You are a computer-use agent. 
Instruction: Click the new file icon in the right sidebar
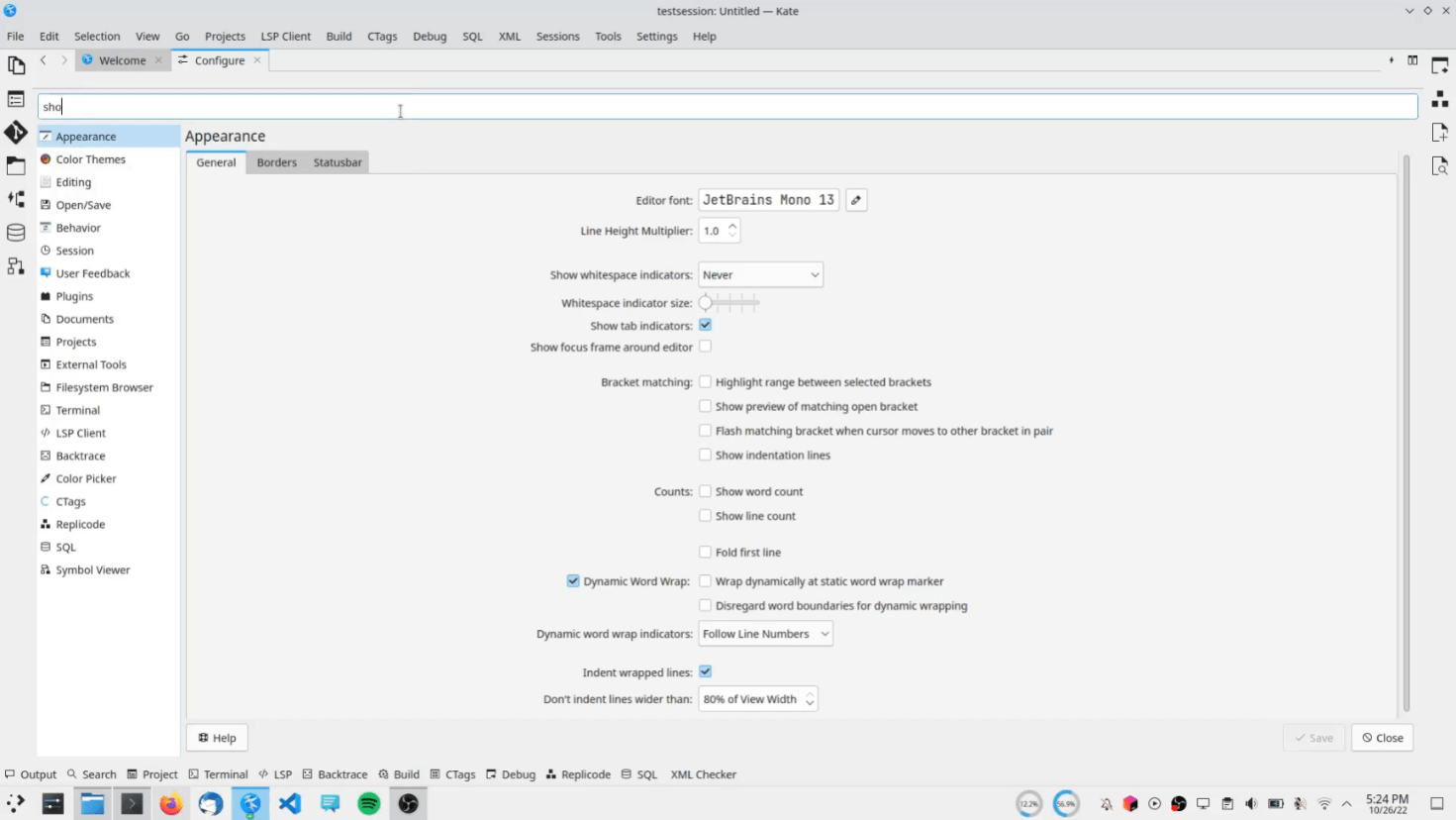1441,131
